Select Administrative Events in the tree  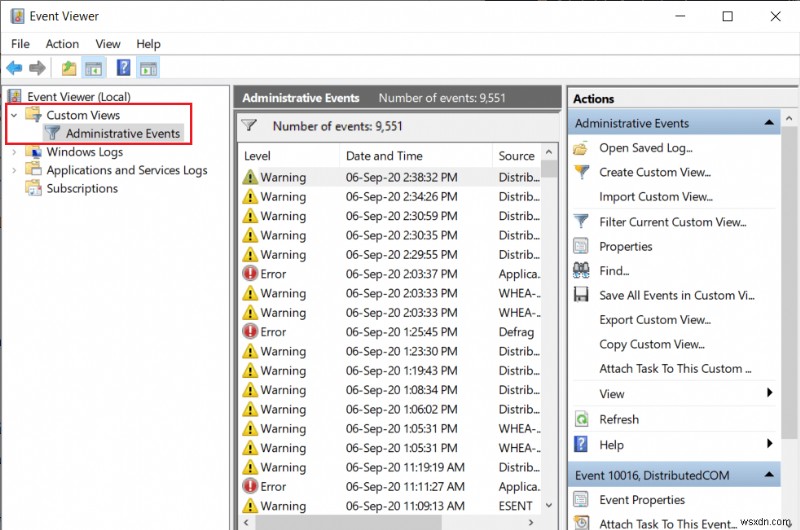coord(123,133)
